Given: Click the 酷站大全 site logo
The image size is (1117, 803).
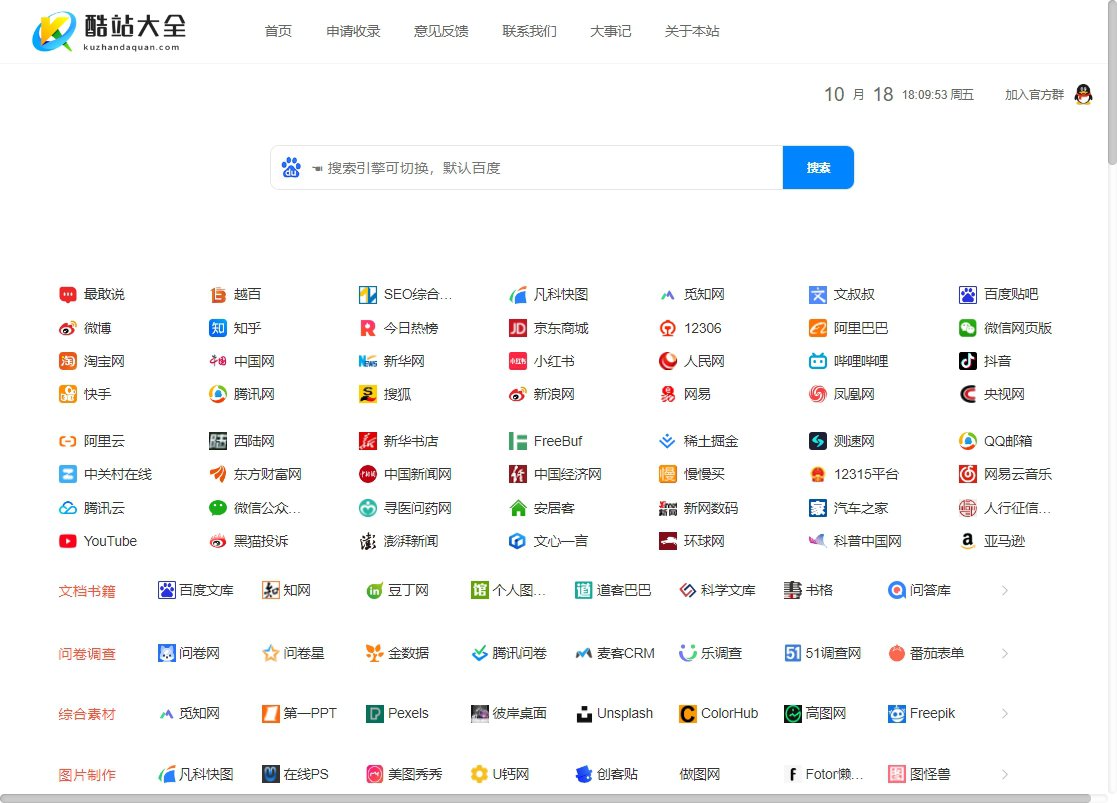Looking at the screenshot, I should coord(109,31).
